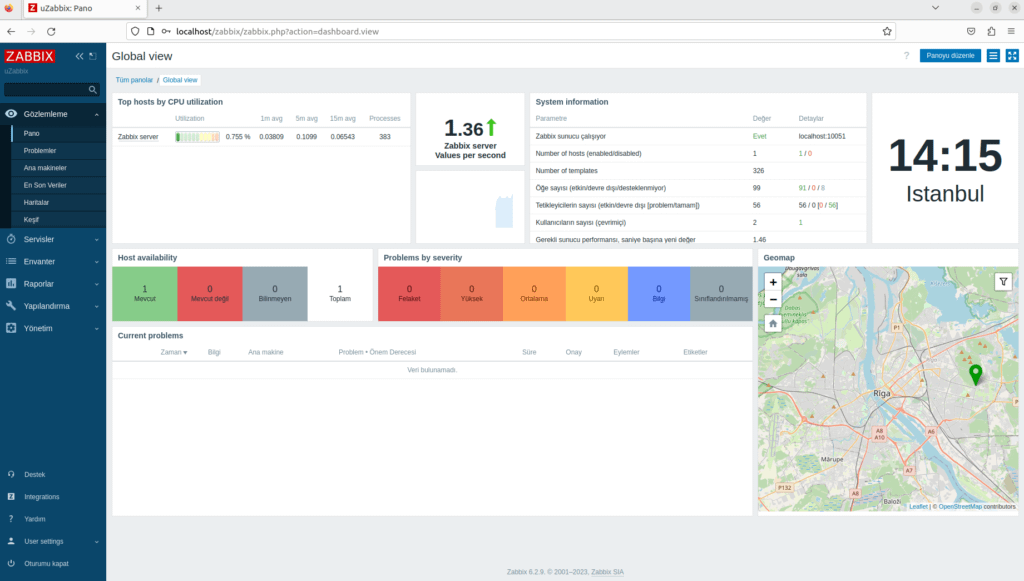Select En Son Veriler menu item

(x=44, y=185)
